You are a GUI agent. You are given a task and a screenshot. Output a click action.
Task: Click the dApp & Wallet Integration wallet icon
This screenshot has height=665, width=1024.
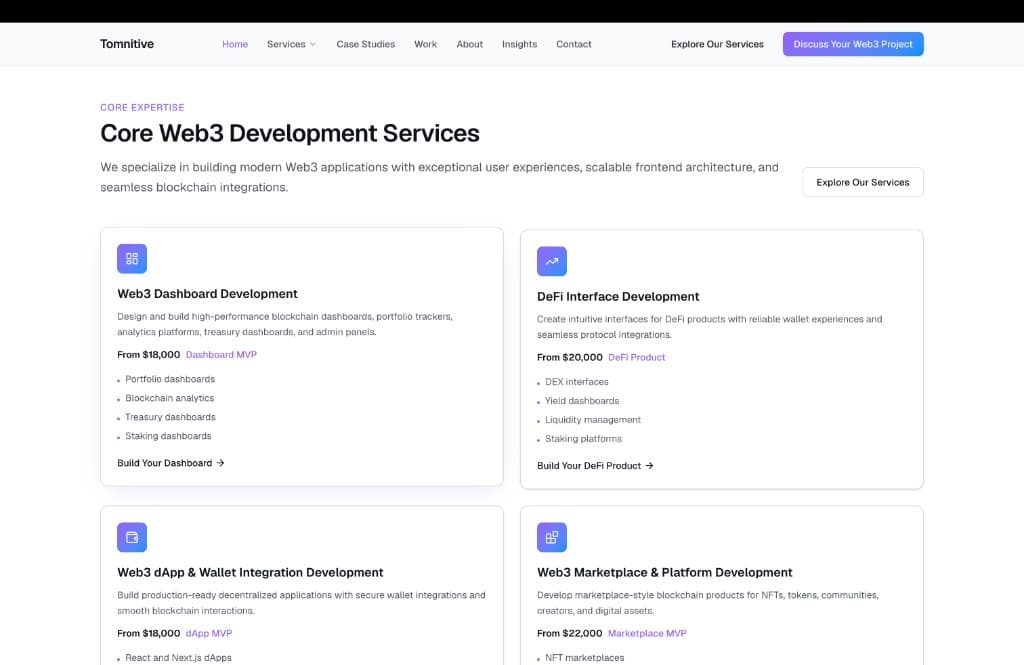pos(132,538)
